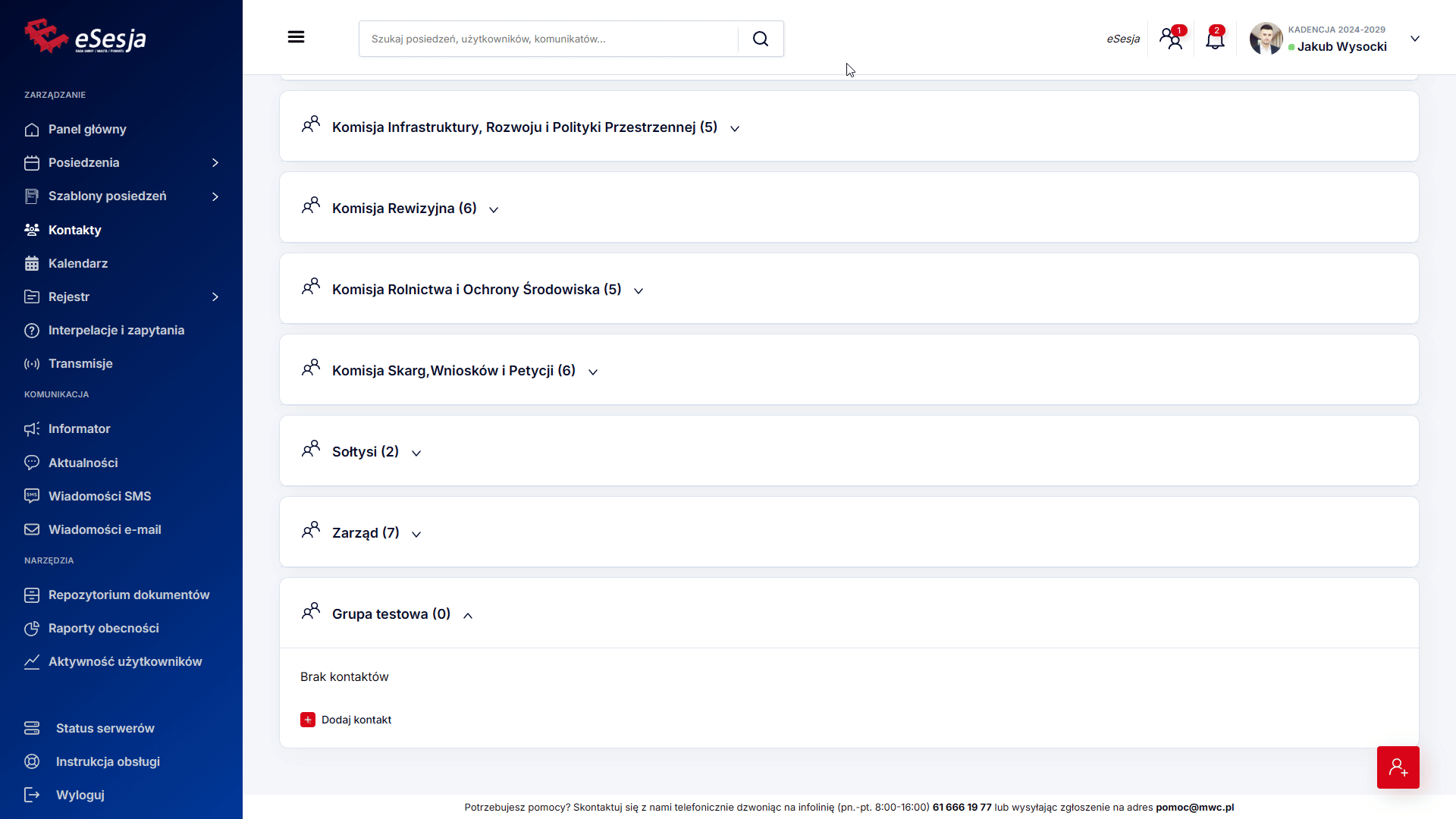Screen dimensions: 1456x819
Task: Click the Zarząd (7) title
Action: click(366, 533)
